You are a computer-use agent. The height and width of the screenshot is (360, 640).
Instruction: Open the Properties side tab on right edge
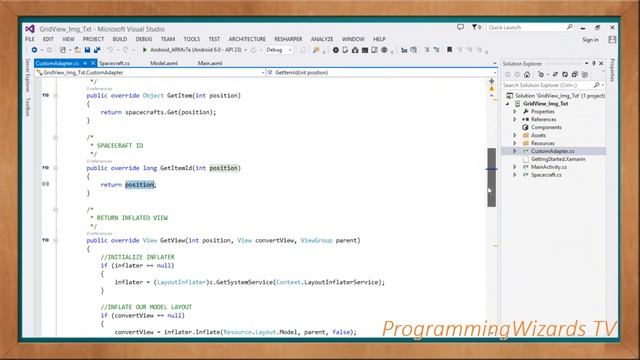point(612,70)
